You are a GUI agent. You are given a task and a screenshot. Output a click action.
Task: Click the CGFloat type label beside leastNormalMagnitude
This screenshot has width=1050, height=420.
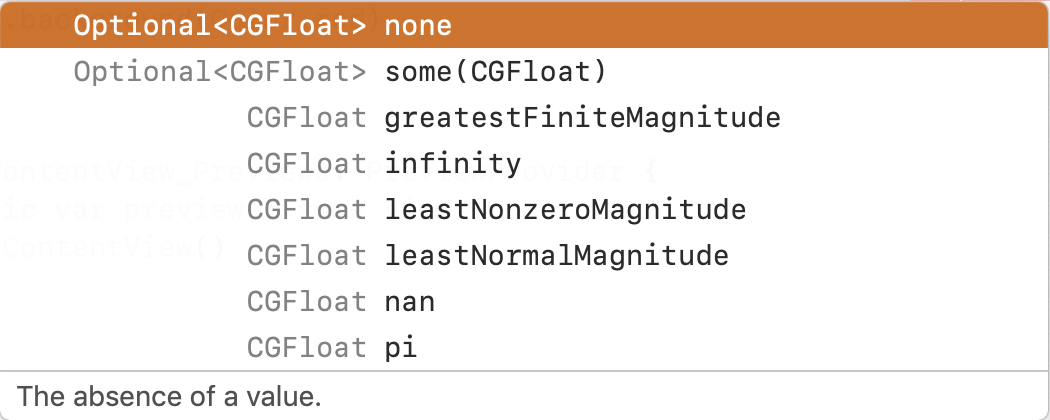[306, 256]
